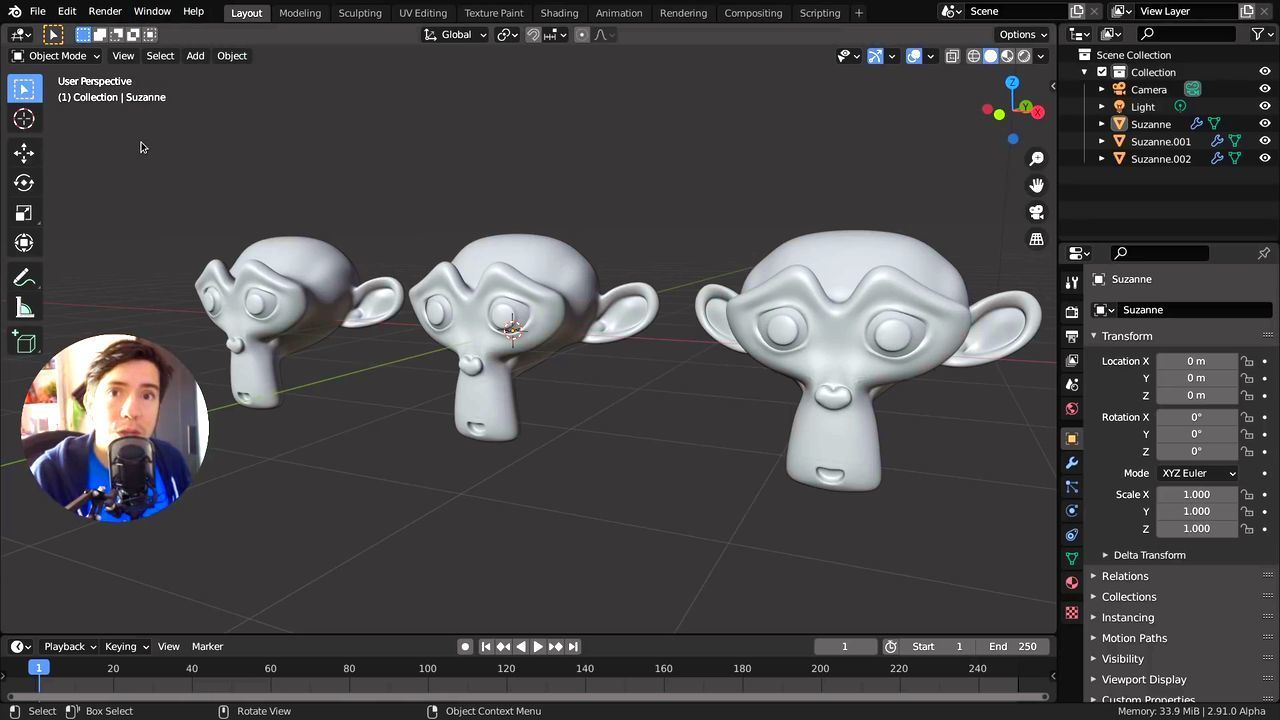Select the Scale tool

[24, 213]
